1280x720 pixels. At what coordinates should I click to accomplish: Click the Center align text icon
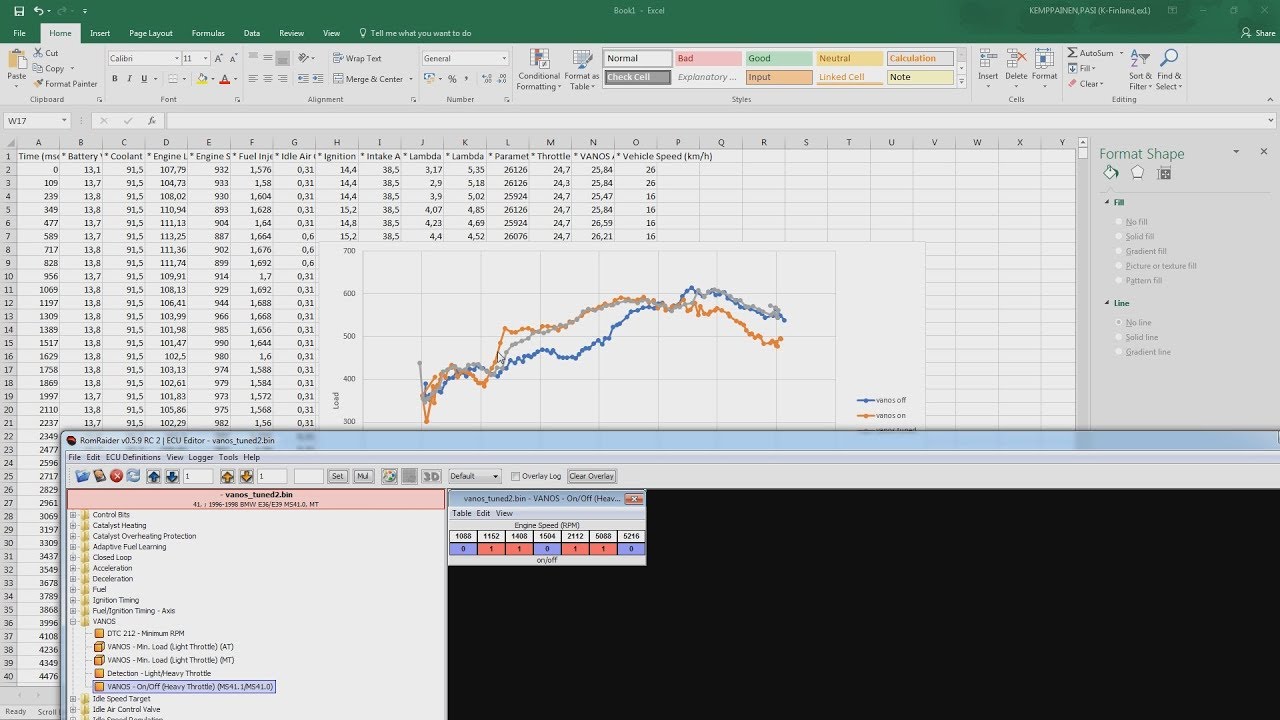[x=268, y=79]
